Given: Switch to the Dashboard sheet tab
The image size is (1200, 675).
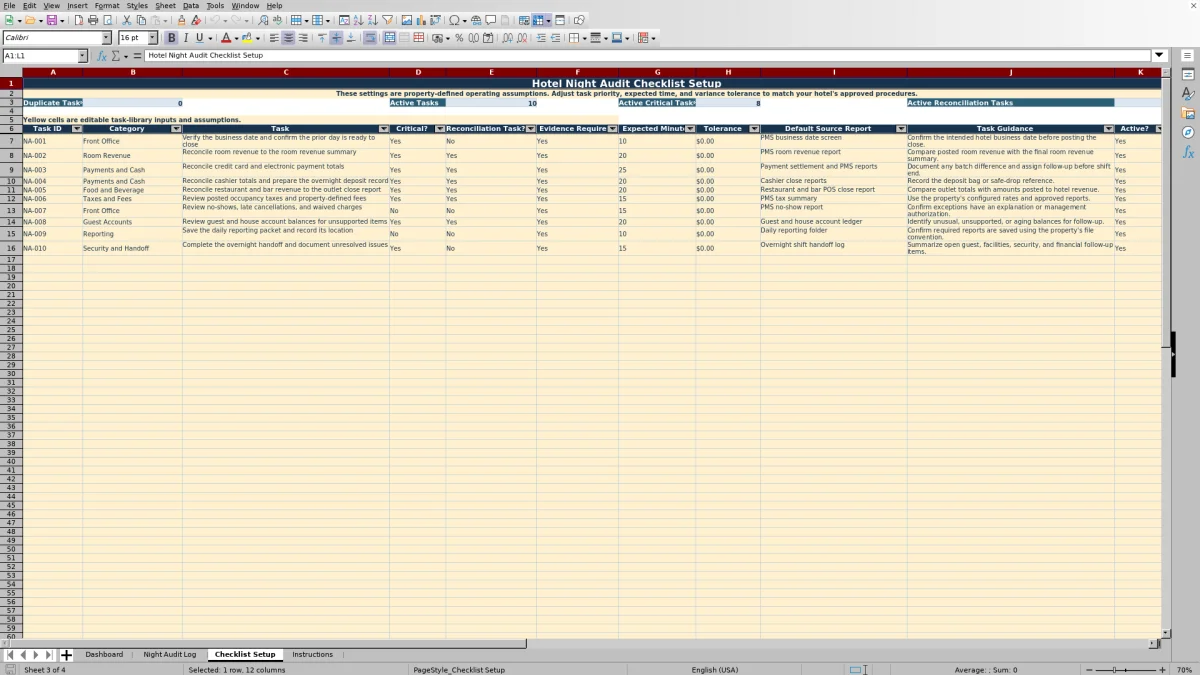Looking at the screenshot, I should coord(104,655).
